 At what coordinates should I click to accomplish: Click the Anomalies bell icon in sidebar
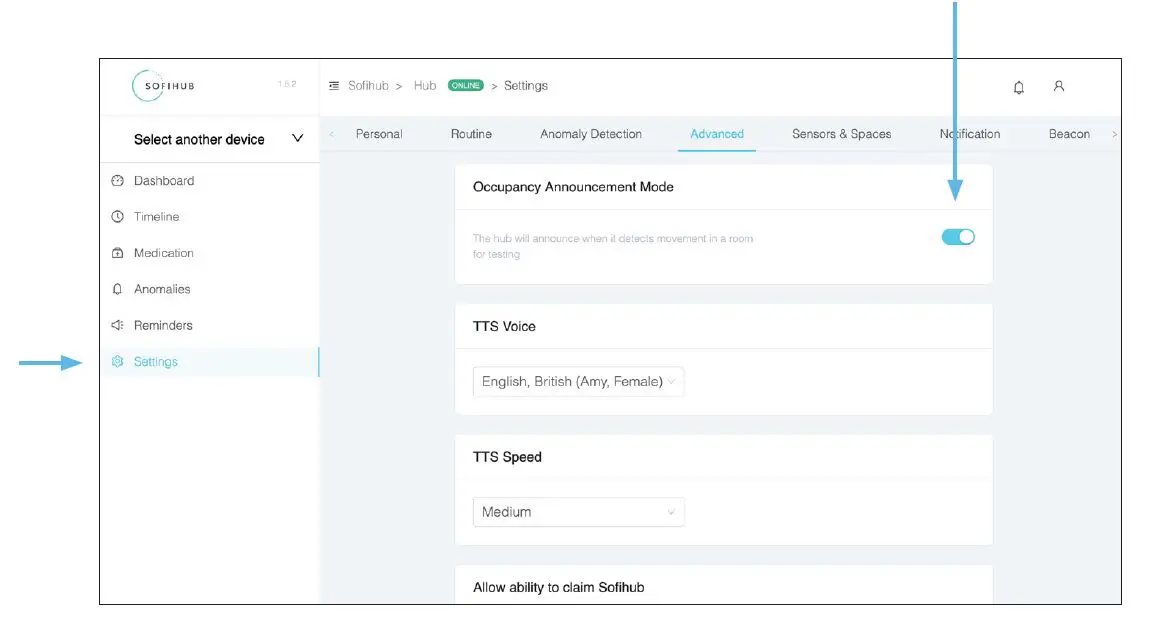[x=117, y=289]
